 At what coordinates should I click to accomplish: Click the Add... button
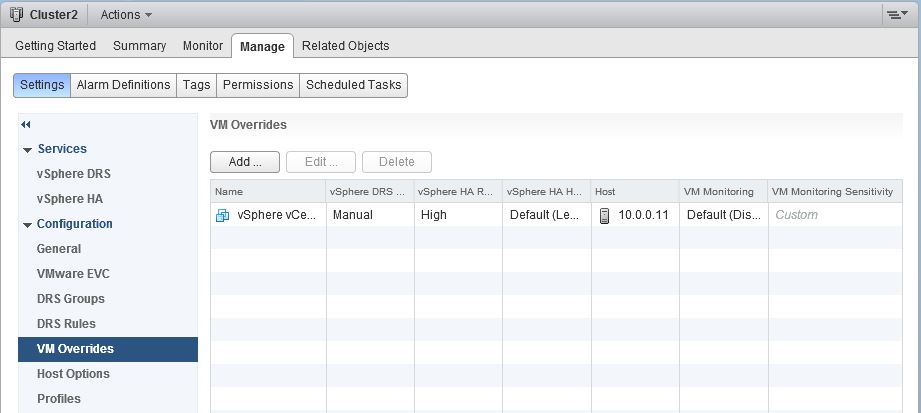point(245,162)
